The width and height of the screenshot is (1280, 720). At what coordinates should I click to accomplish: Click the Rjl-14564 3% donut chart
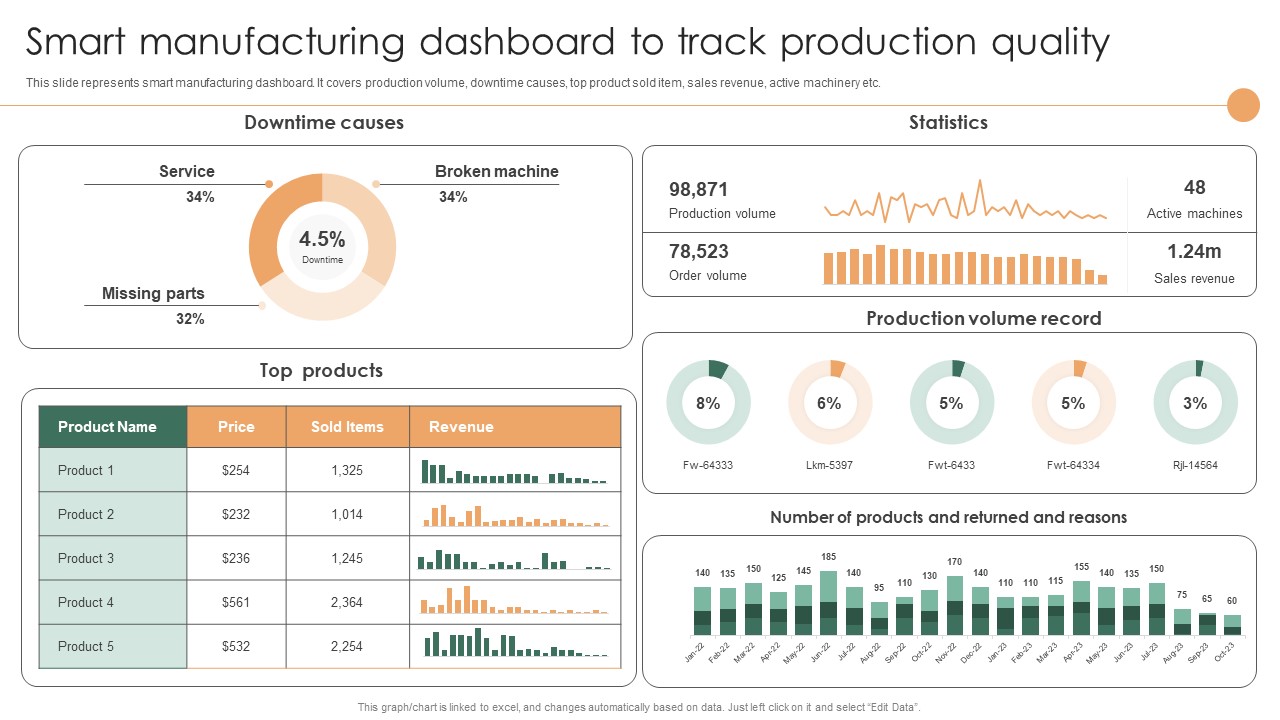1195,402
